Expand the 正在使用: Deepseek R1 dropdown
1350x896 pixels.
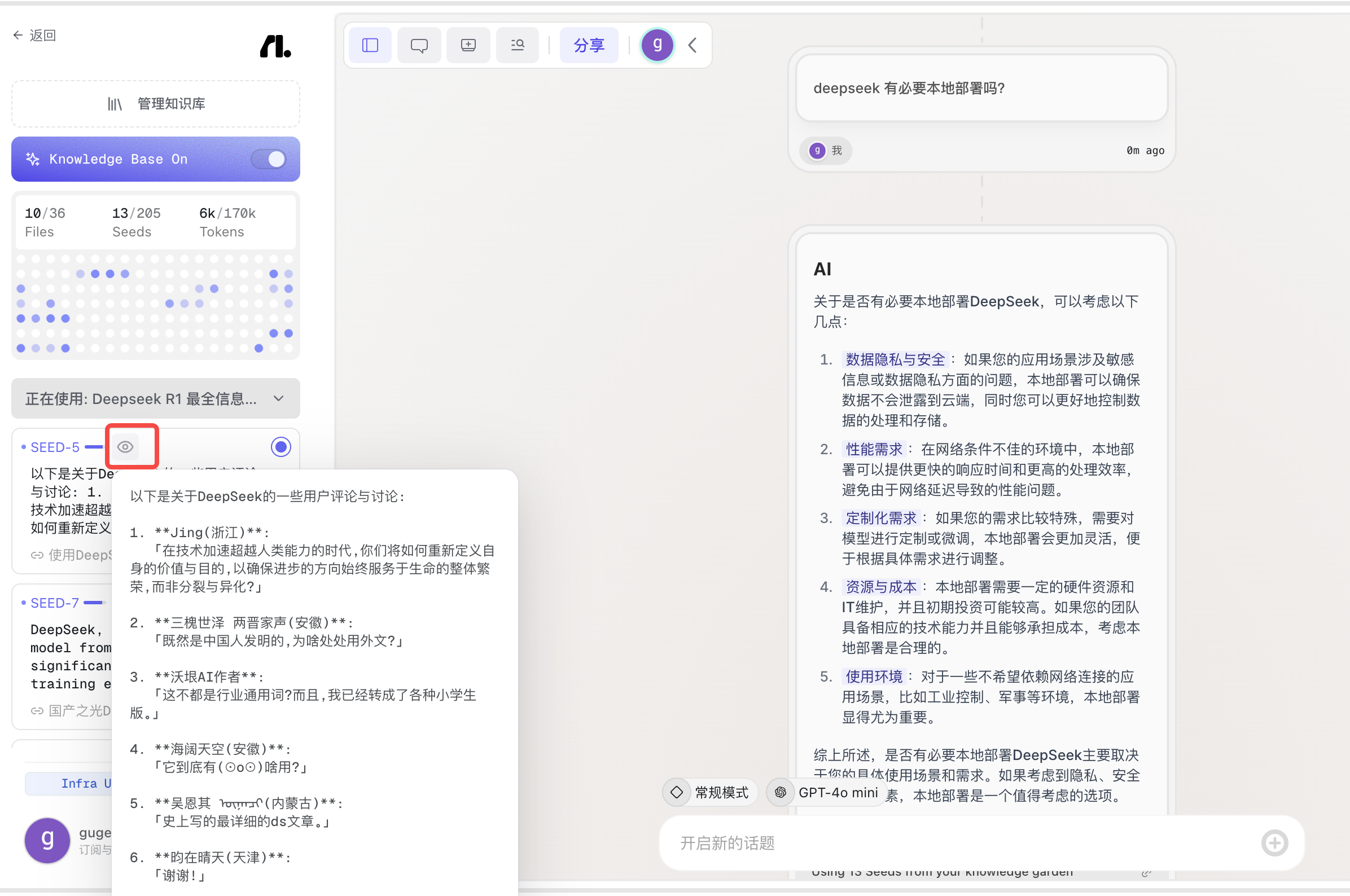155,398
